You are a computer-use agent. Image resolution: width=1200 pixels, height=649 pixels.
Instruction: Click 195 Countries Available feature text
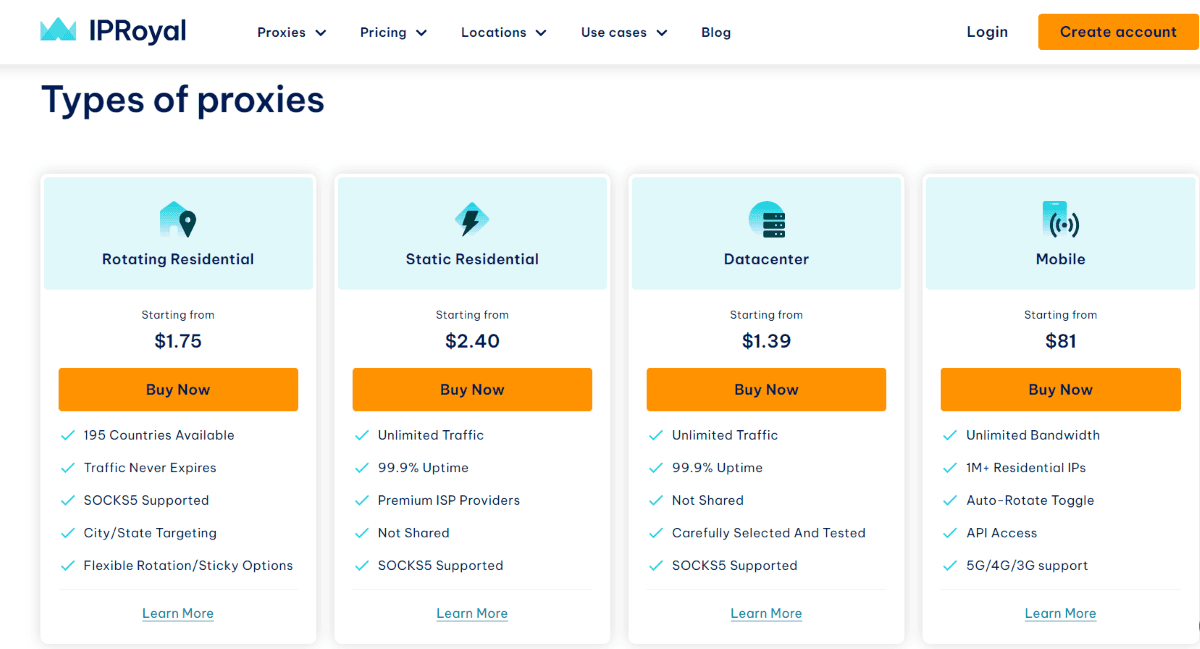pos(159,435)
